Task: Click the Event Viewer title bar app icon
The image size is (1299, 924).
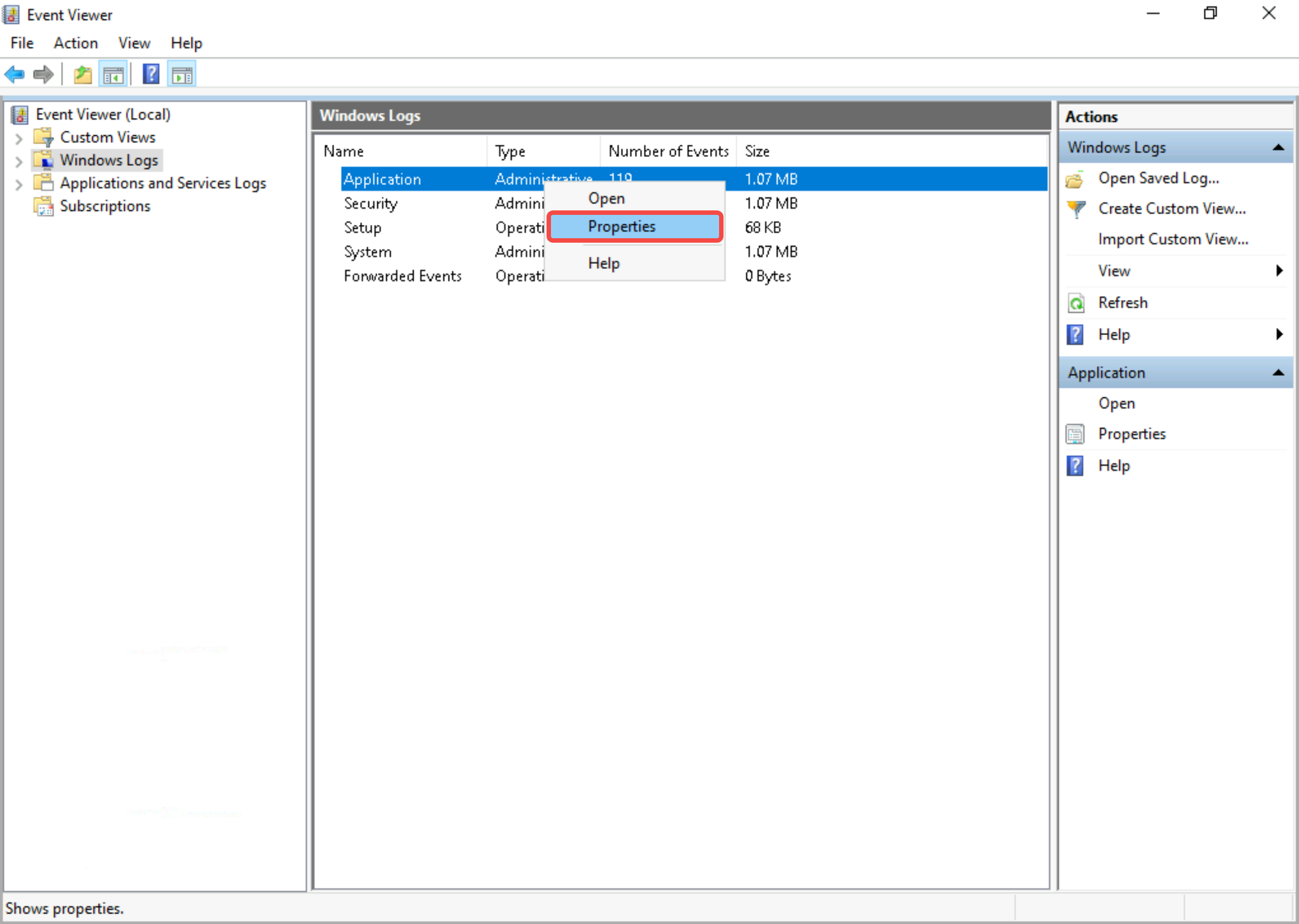Action: pos(11,15)
